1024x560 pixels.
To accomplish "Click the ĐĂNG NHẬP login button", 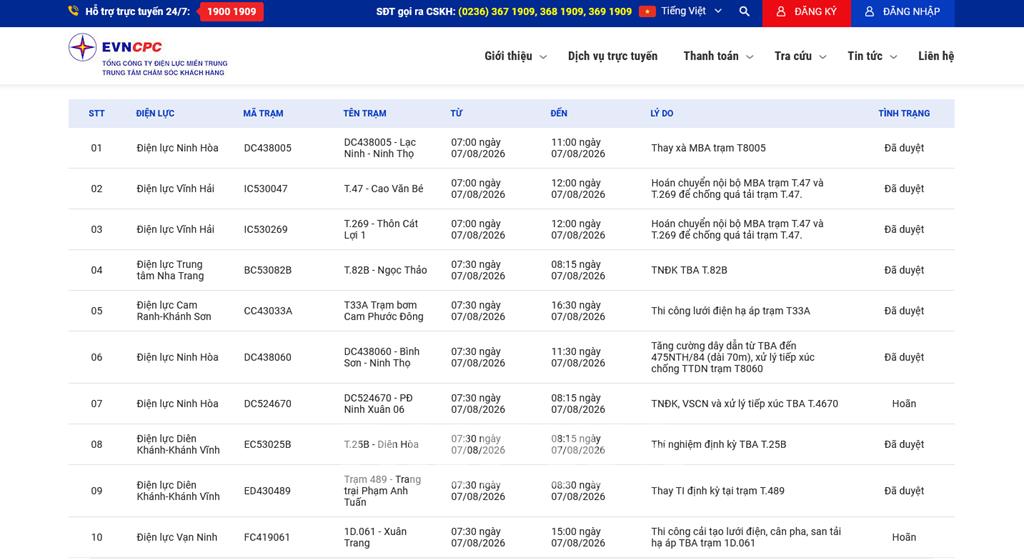I will pos(903,12).
